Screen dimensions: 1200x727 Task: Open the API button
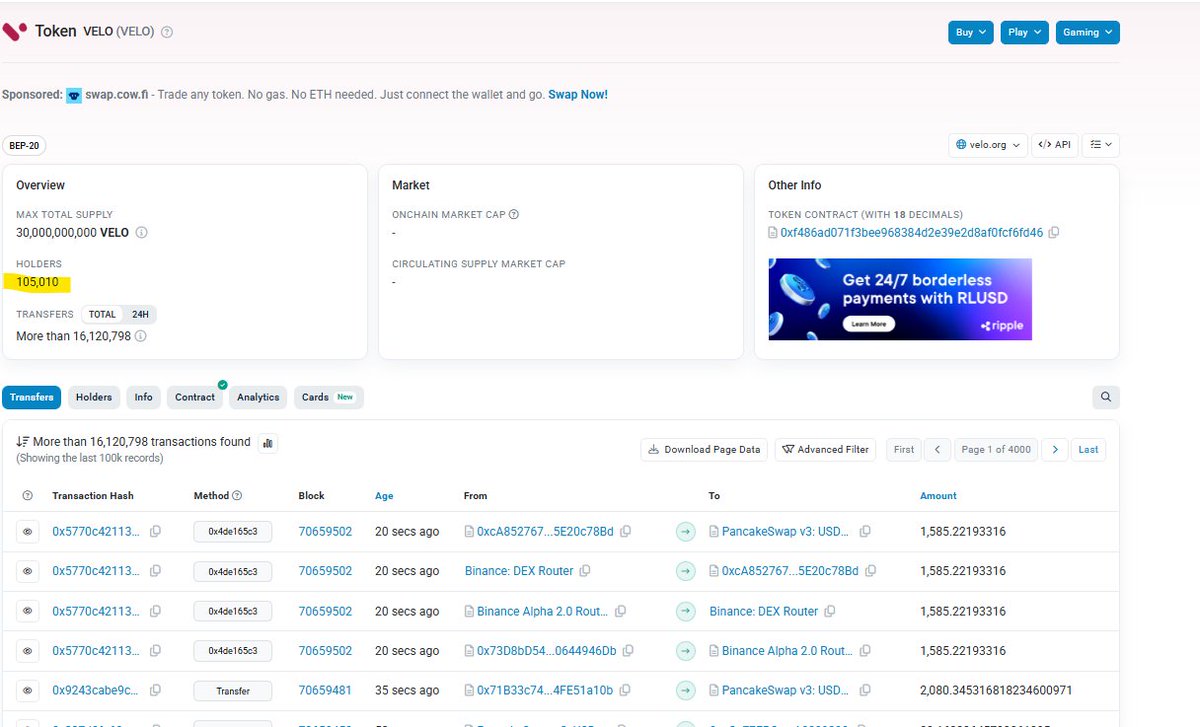tap(1054, 145)
